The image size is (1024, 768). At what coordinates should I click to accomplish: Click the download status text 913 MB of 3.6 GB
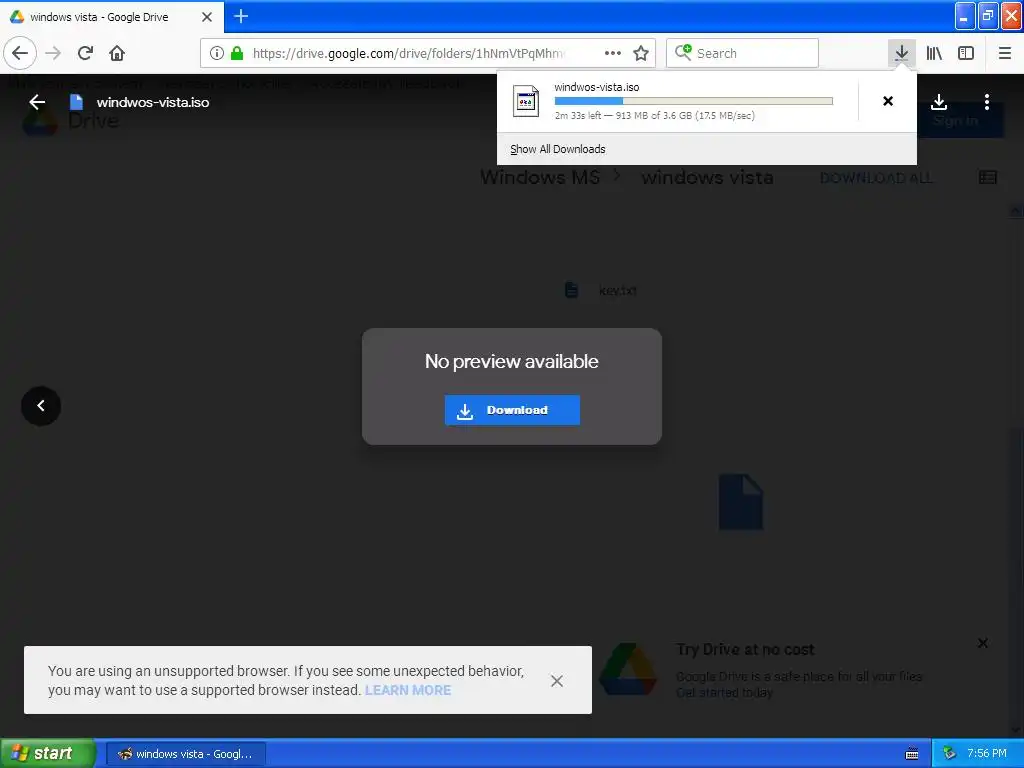653,116
